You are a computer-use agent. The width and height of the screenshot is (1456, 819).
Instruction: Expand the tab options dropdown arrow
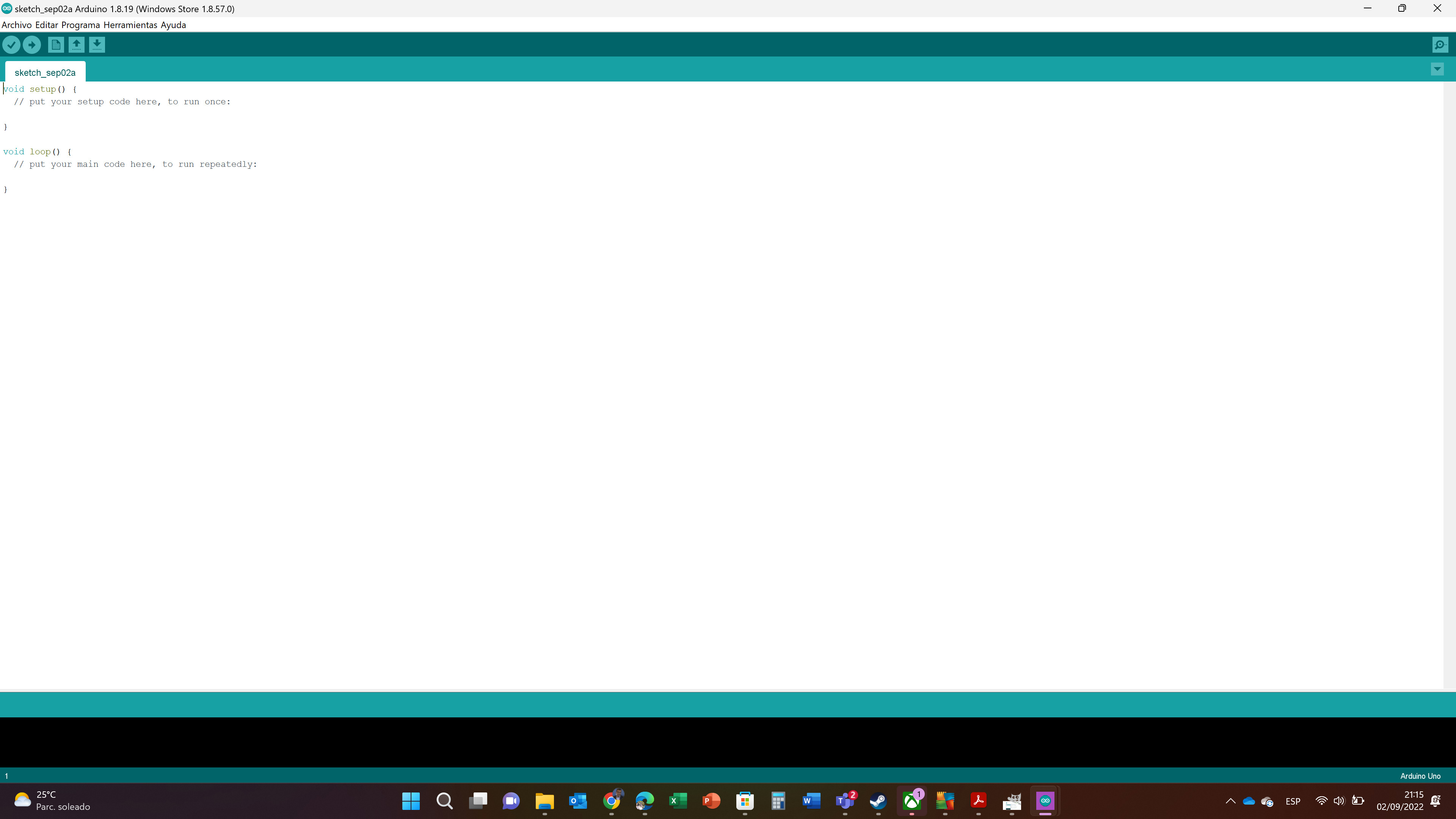point(1437,69)
